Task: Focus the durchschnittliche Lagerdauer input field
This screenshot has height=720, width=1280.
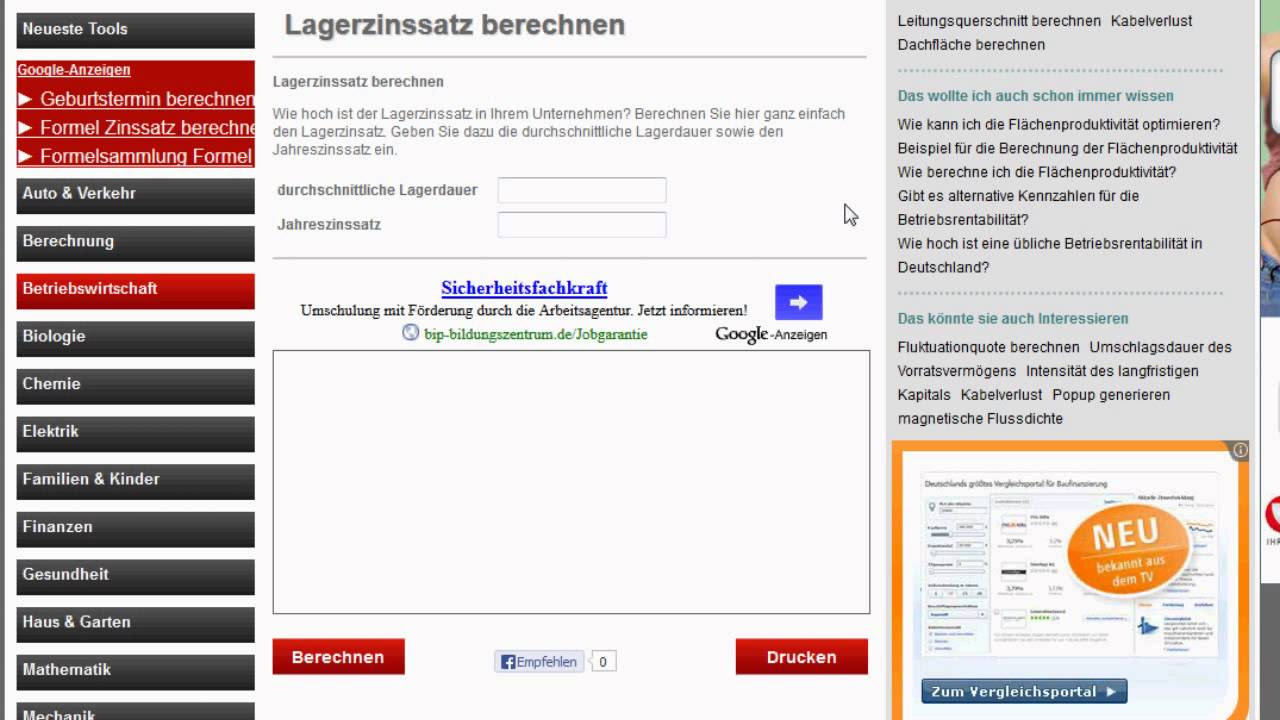Action: click(582, 190)
